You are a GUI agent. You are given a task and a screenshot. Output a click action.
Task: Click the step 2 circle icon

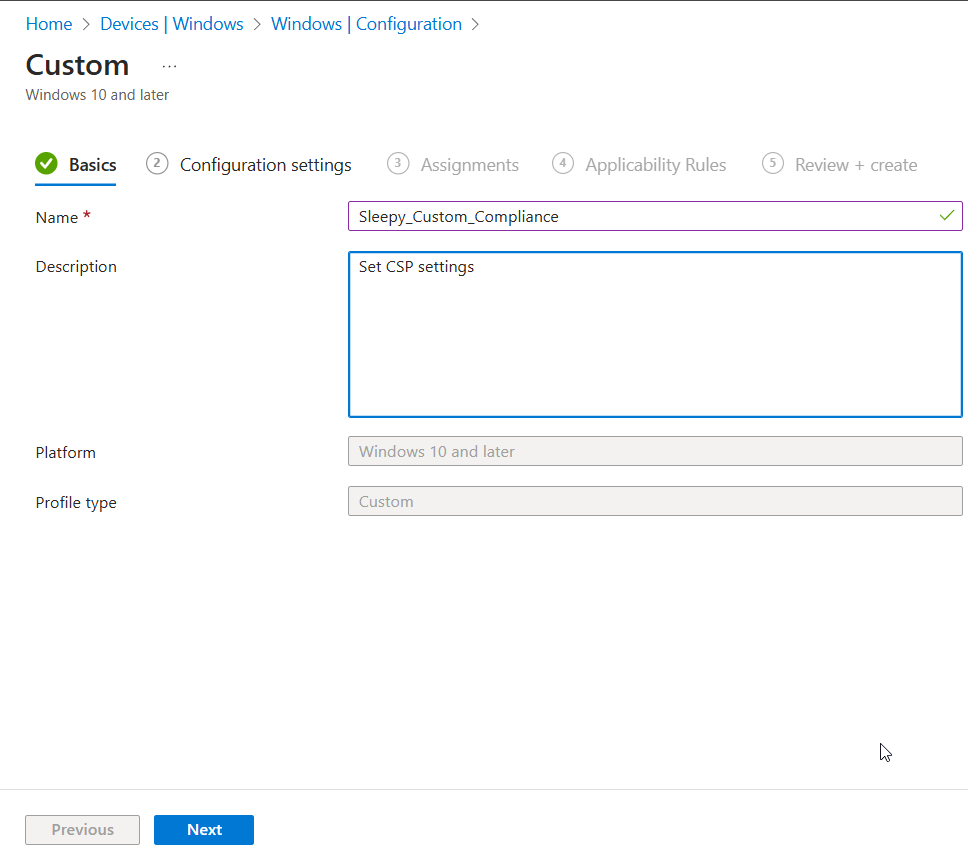tap(157, 163)
